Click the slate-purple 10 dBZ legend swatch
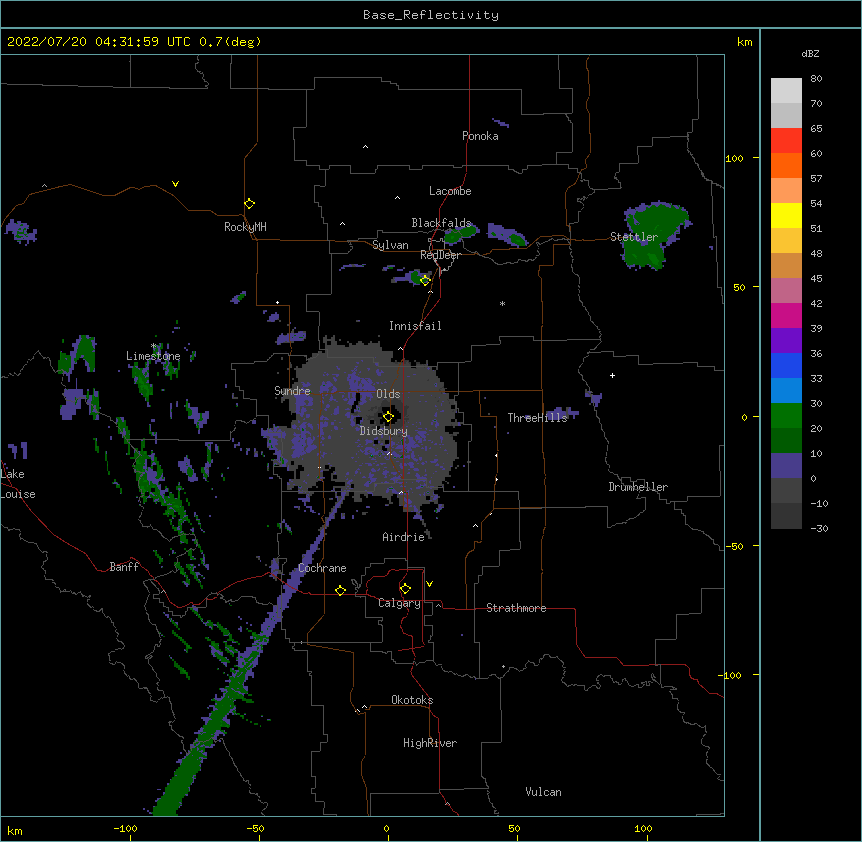The height and width of the screenshot is (842, 862). (786, 466)
